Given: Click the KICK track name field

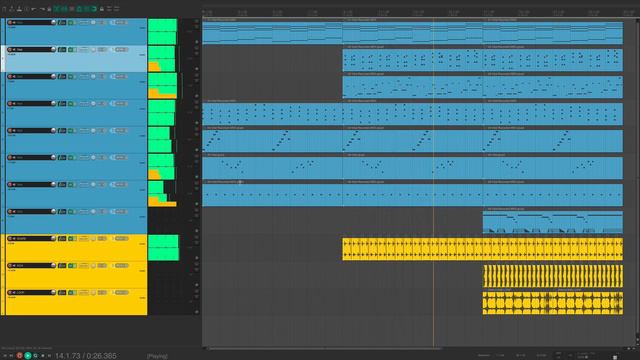Looking at the screenshot, I should click(33, 265).
